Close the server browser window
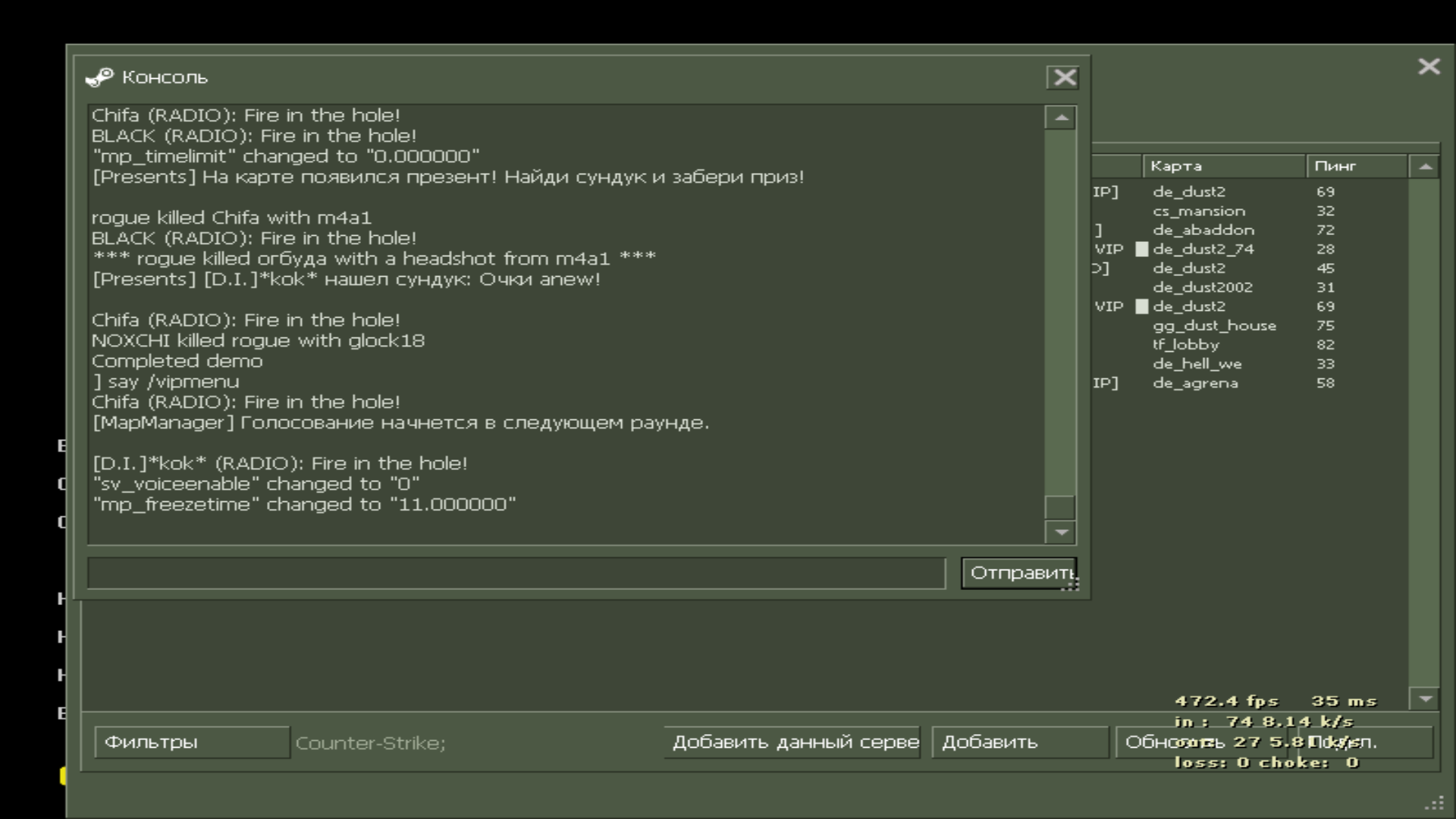Image resolution: width=1456 pixels, height=819 pixels. pyautogui.click(x=1429, y=67)
